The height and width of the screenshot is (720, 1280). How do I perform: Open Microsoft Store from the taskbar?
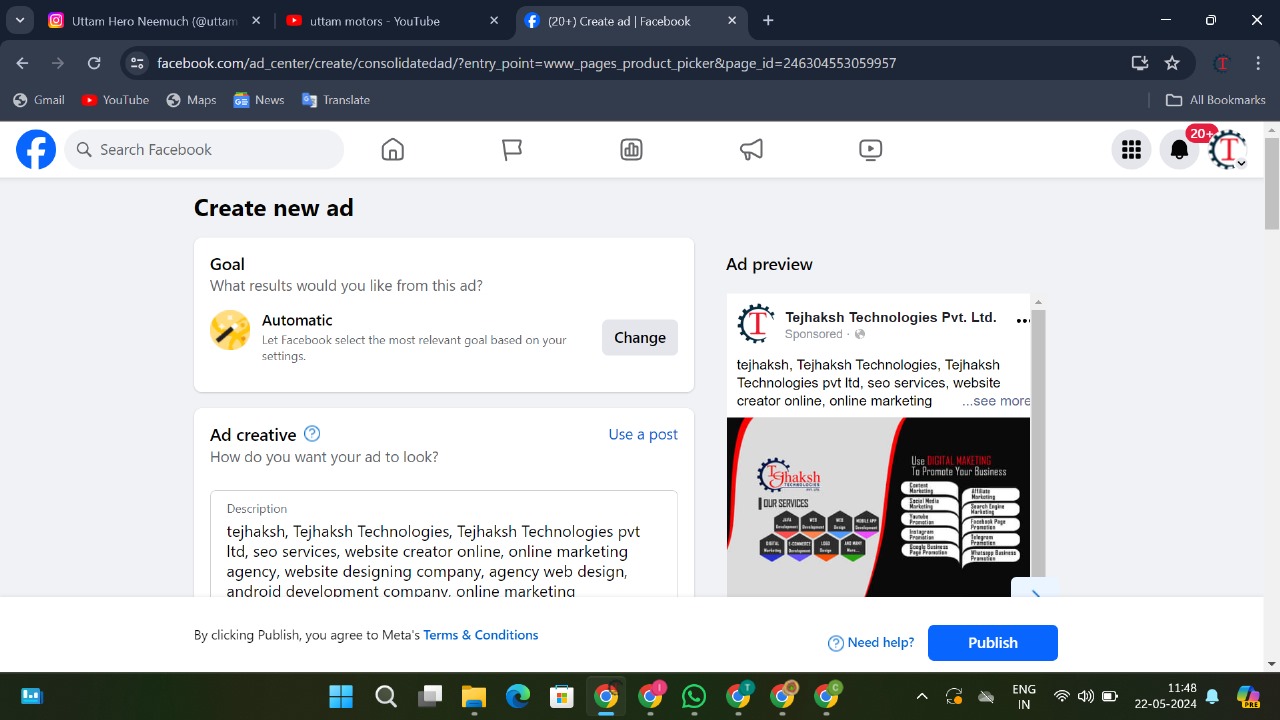562,696
